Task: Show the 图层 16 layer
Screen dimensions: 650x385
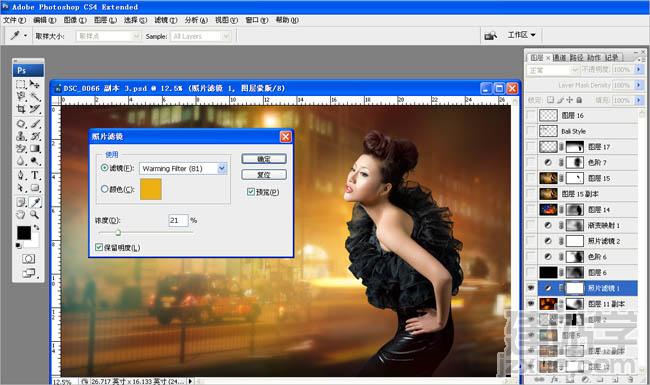Action: (x=531, y=115)
